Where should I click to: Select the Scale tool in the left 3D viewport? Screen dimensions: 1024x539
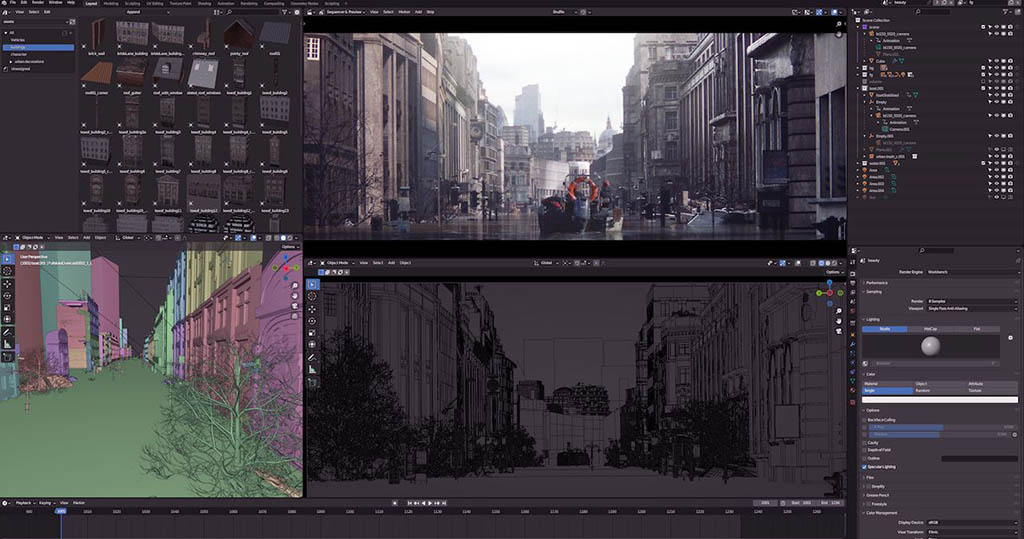point(7,307)
